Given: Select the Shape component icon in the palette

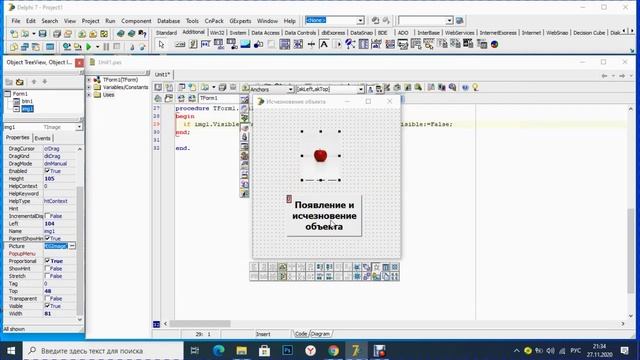Looking at the screenshot, I should 258,44.
